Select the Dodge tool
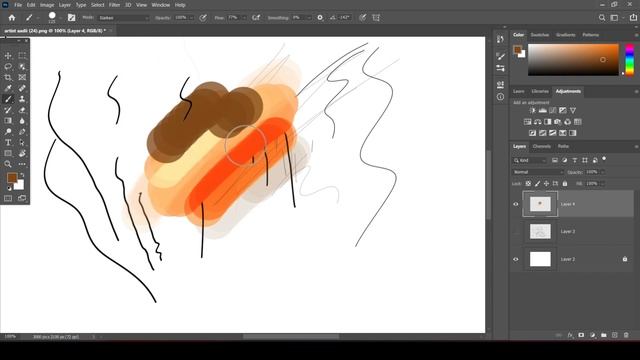Viewport: 640px width, 360px height. tap(8, 131)
